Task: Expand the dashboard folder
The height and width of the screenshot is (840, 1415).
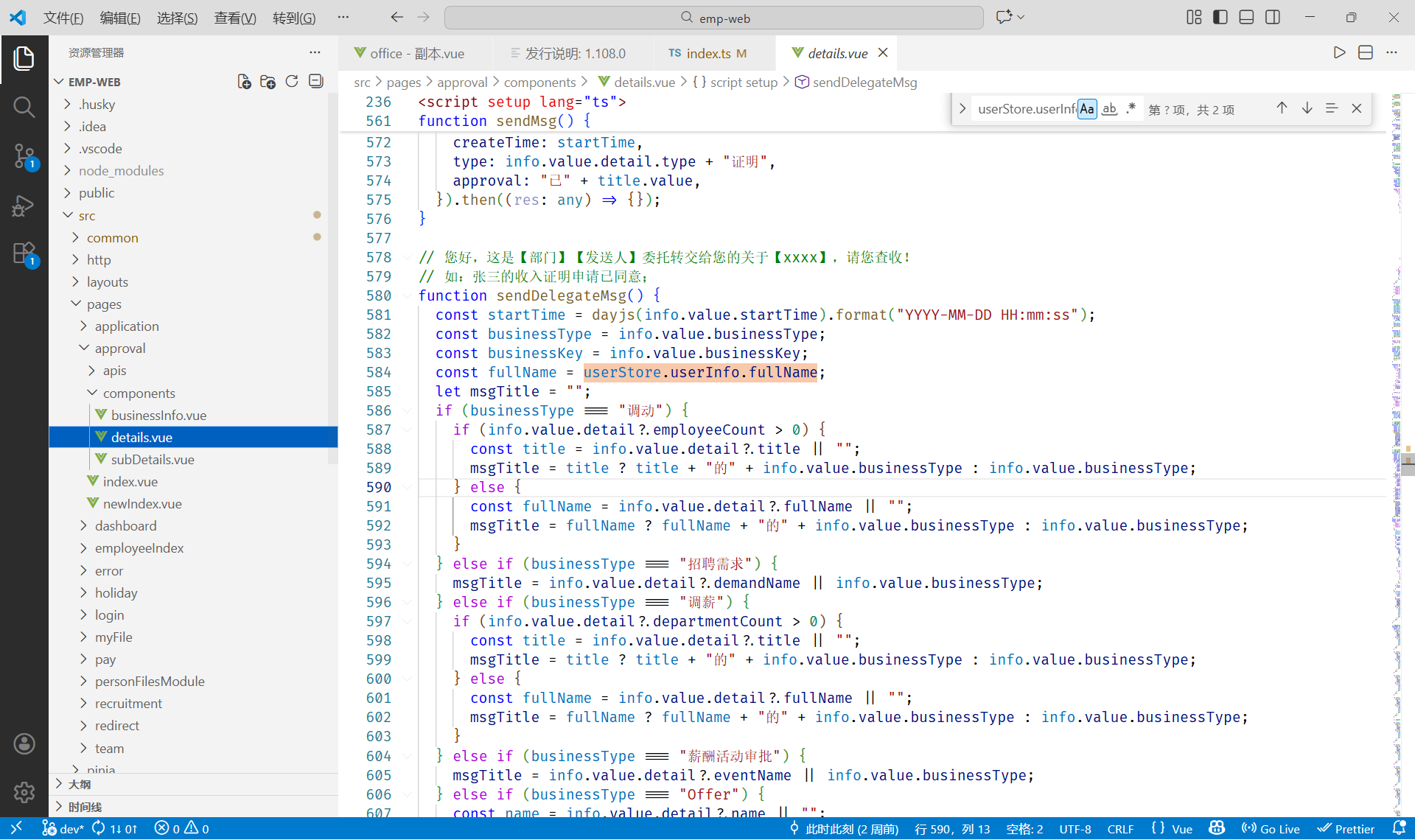Action: (x=125, y=526)
